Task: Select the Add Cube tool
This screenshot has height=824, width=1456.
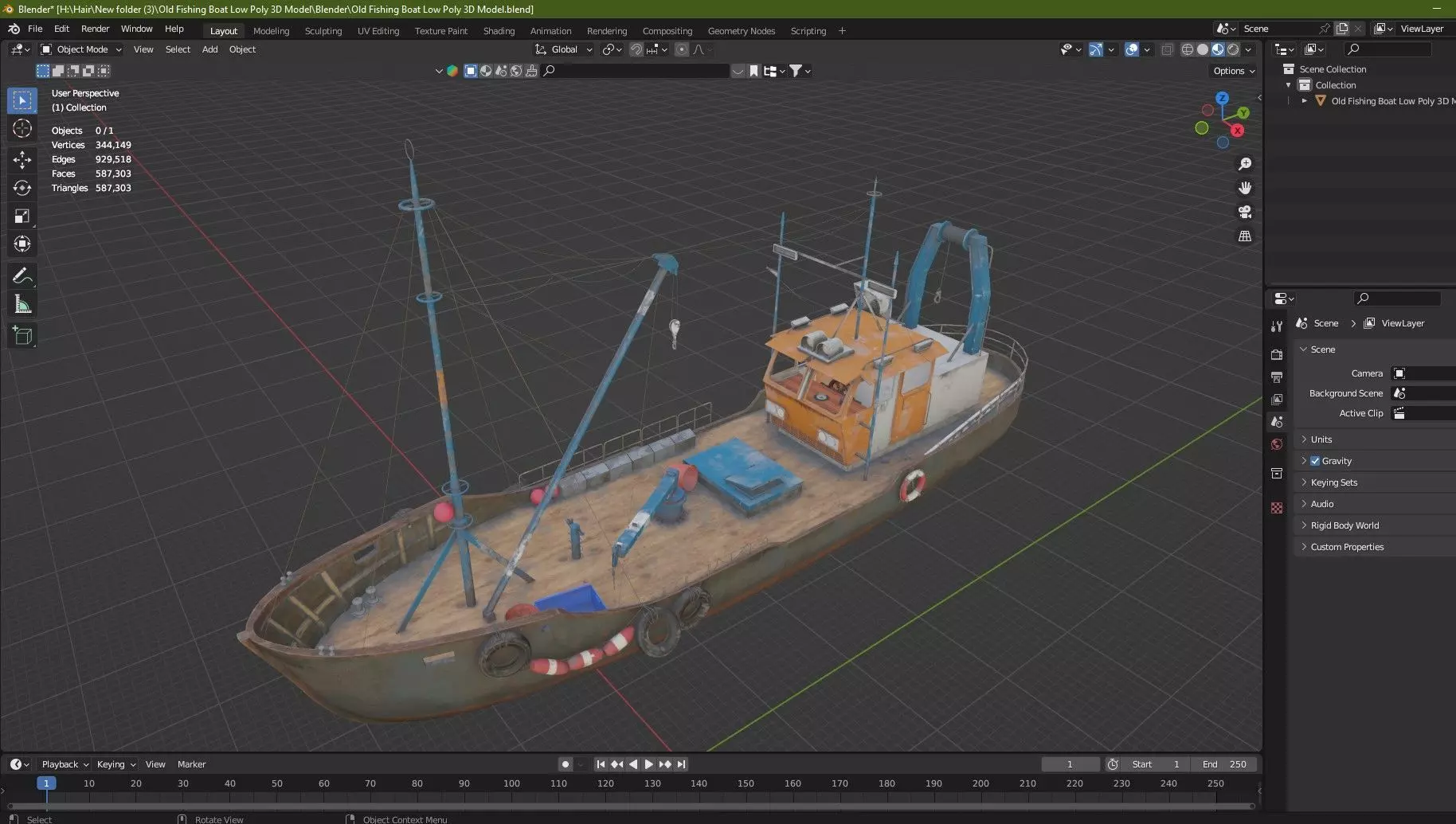Action: [x=22, y=336]
